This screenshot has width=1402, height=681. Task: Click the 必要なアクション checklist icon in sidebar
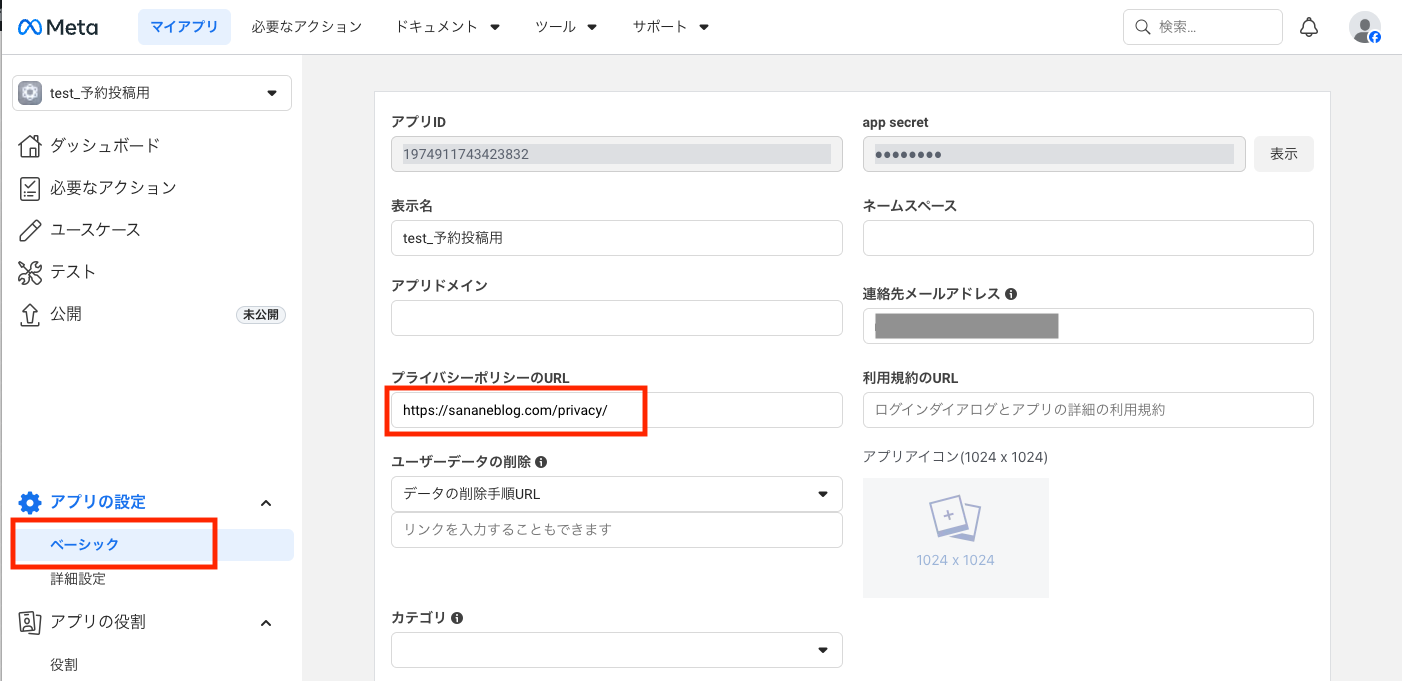(x=30, y=187)
